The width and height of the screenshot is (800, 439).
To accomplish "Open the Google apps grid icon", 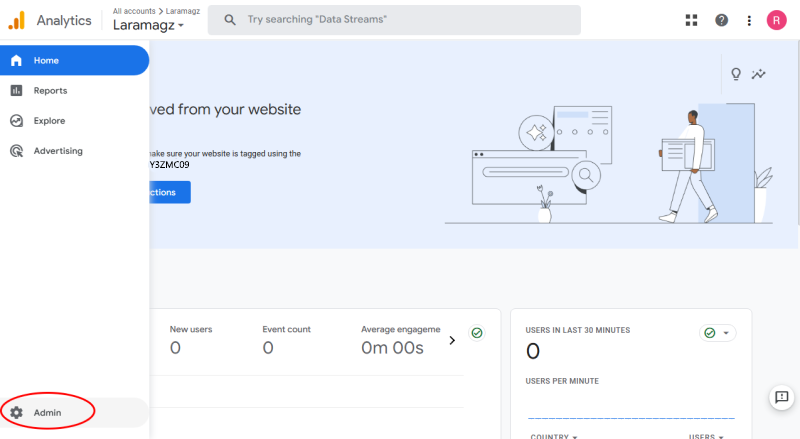I will (x=691, y=20).
